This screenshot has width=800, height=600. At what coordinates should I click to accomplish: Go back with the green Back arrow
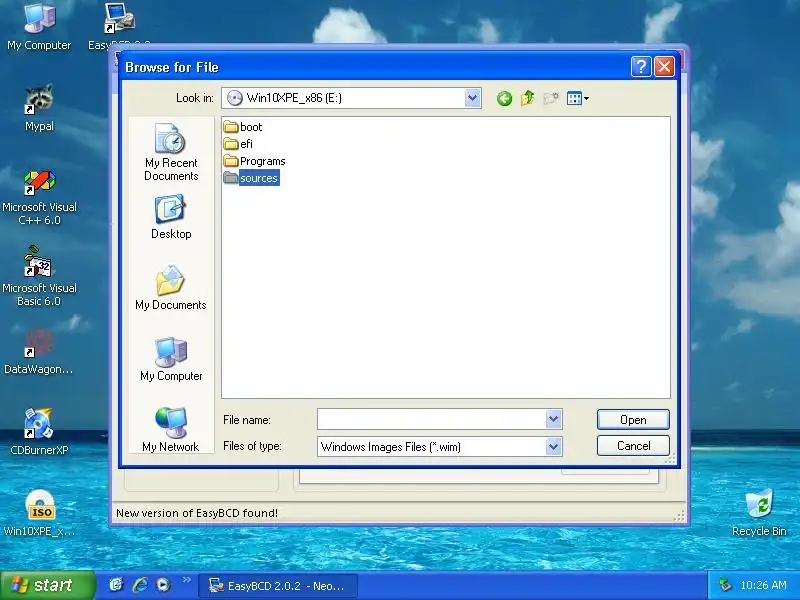coord(504,98)
